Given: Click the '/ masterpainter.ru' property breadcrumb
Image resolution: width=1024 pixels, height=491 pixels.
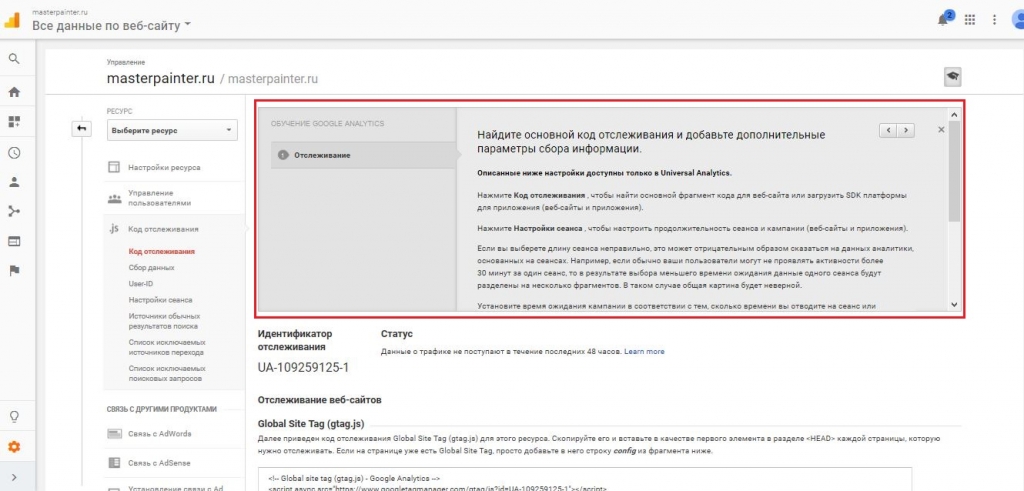Looking at the screenshot, I should coord(269,79).
